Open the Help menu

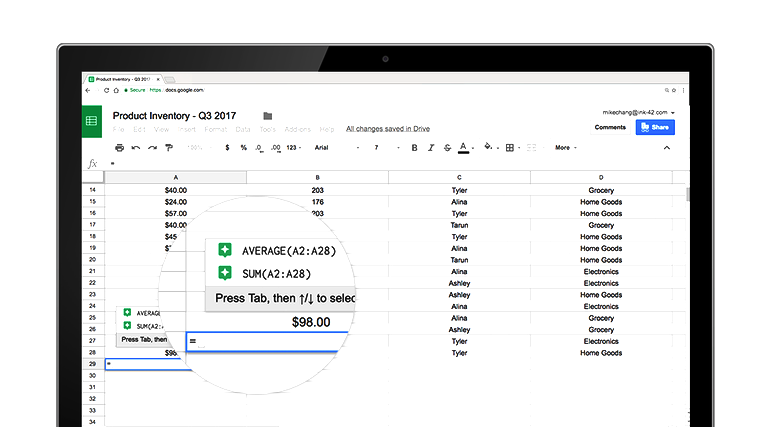click(327, 129)
